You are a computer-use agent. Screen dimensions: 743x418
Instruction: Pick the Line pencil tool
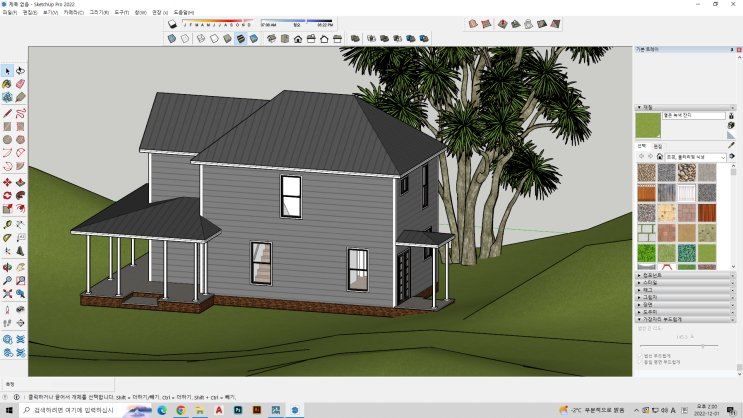8,113
